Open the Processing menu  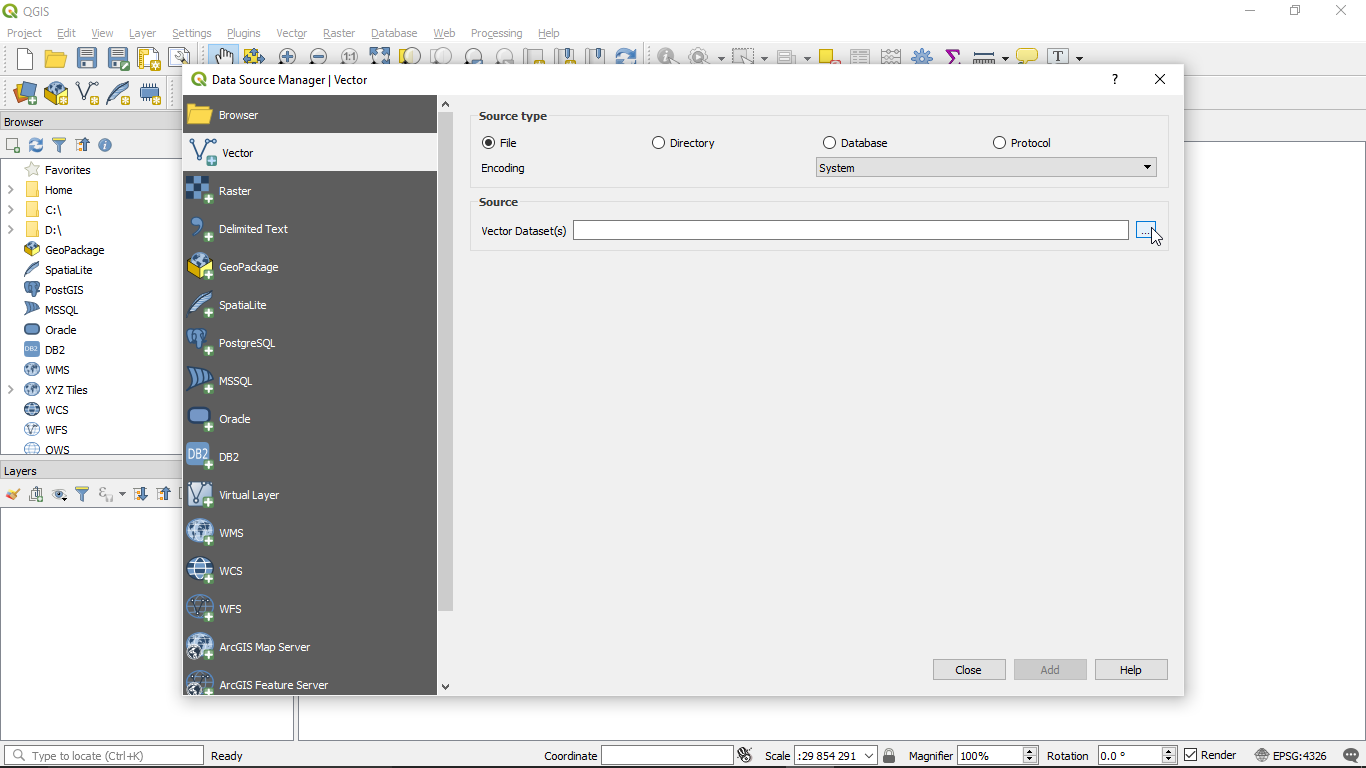496,33
